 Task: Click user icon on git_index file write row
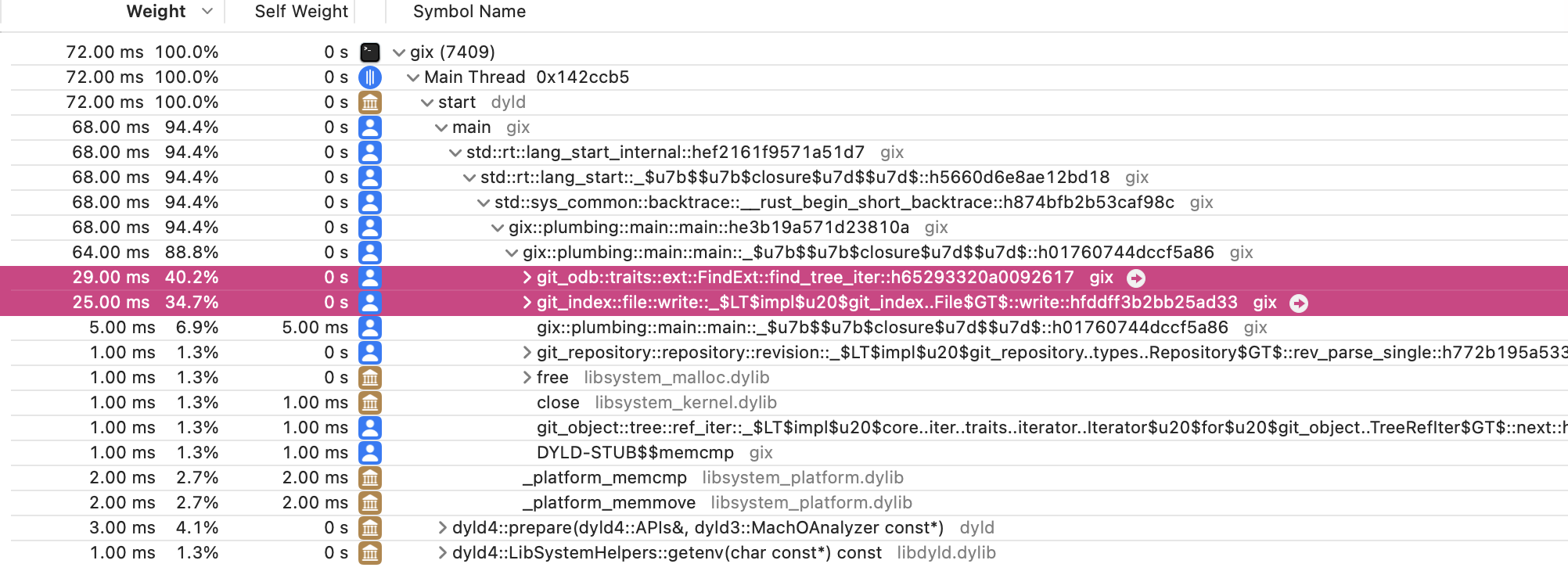point(370,303)
